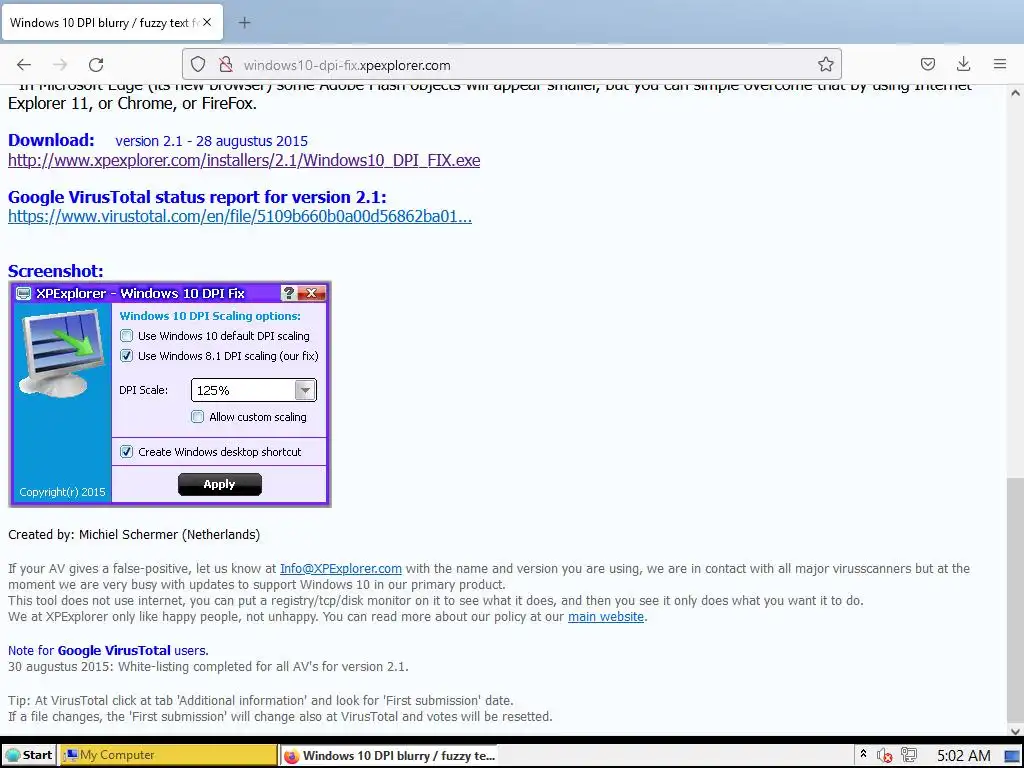Close the Windows 10 DPI blurry tab

[x=207, y=22]
